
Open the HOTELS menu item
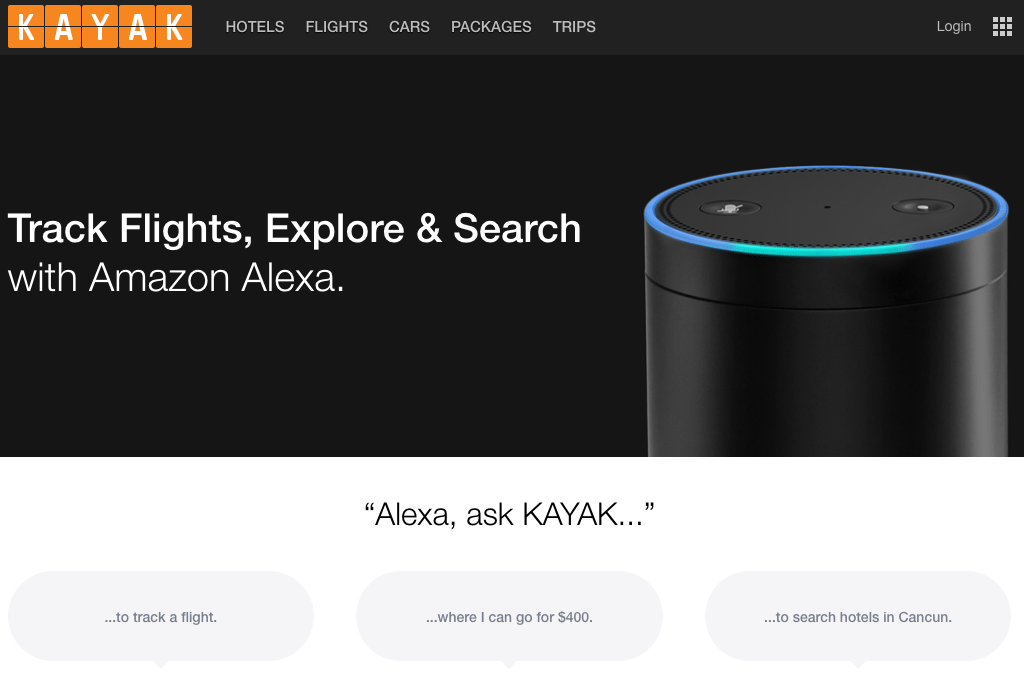coord(255,27)
